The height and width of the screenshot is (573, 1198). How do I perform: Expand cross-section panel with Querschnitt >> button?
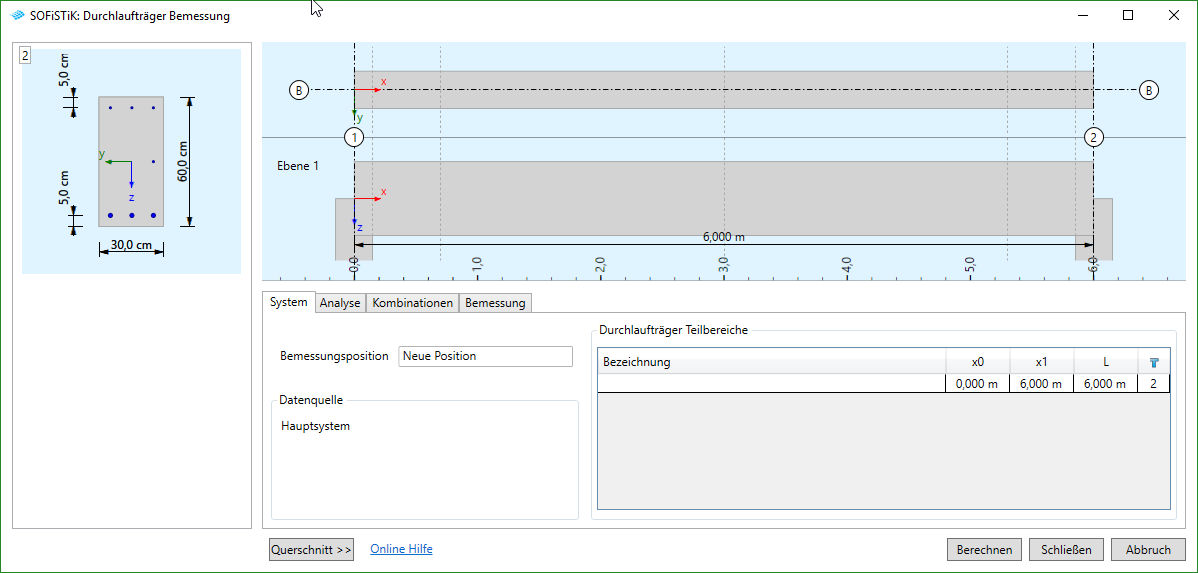[311, 549]
